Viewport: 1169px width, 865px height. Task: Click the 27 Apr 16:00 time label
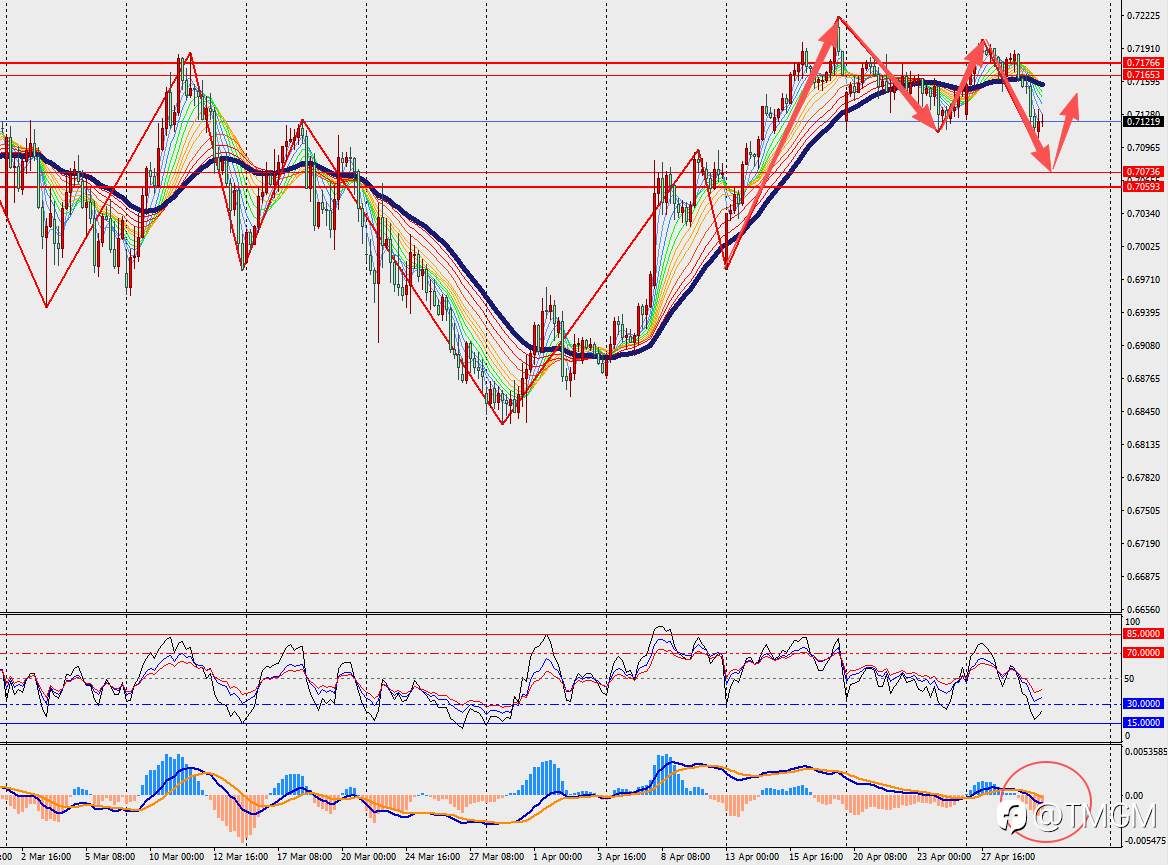(x=1009, y=857)
